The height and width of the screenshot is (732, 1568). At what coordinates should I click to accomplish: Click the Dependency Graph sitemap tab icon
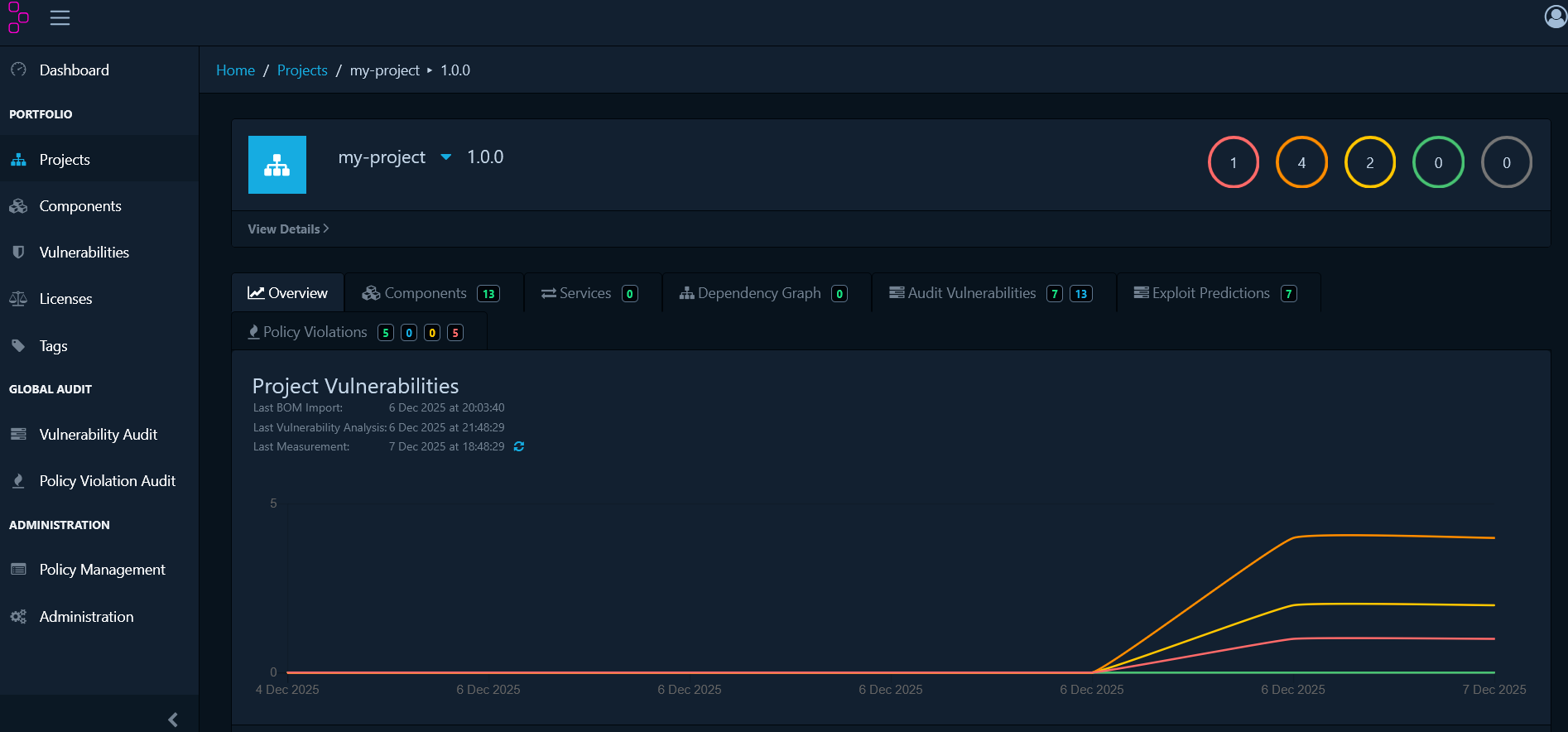coord(686,293)
